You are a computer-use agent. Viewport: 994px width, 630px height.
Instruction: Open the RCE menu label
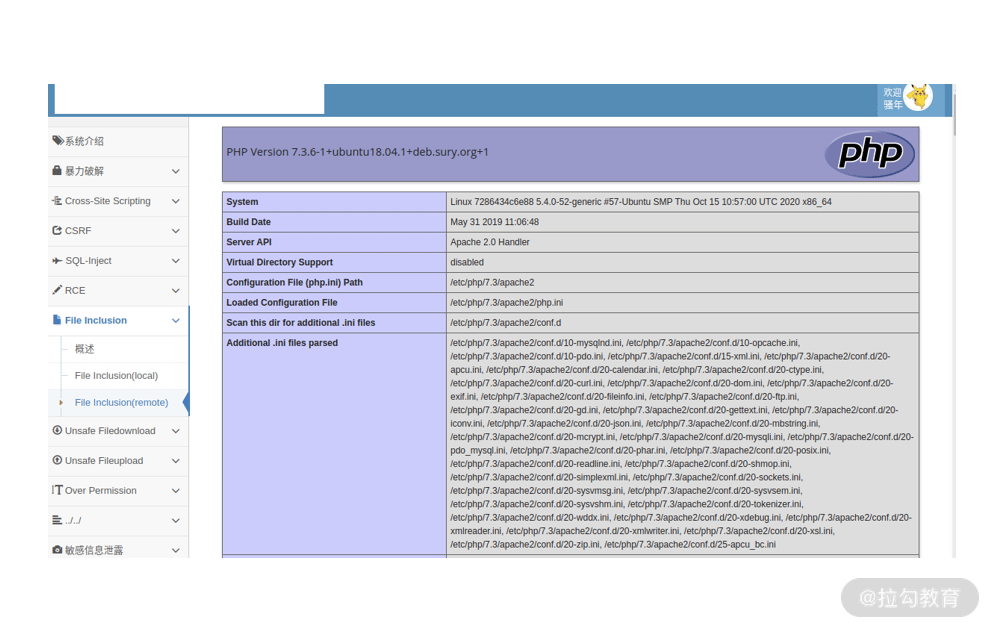pyautogui.click(x=75, y=290)
